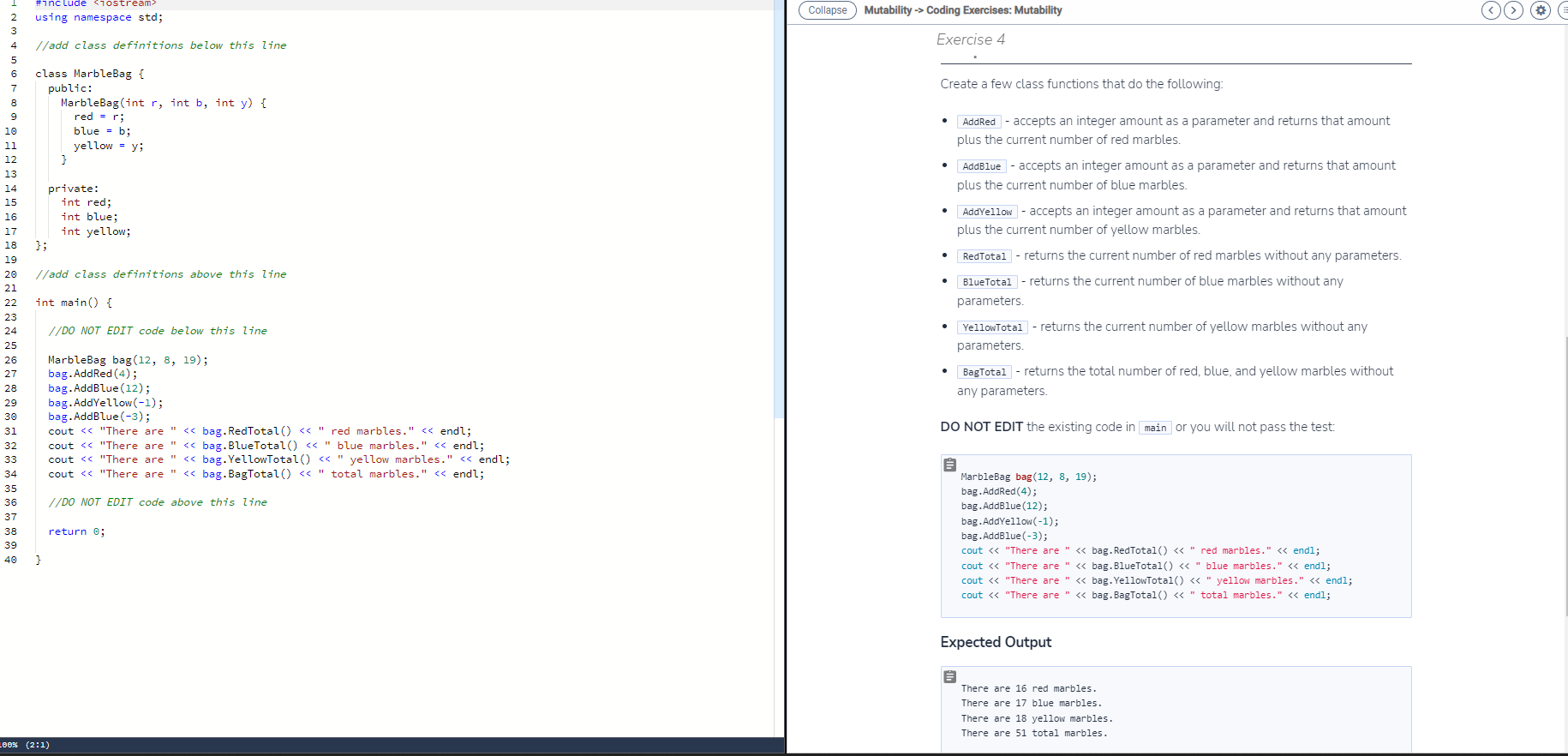Click the Collapse button
The image size is (1568, 756).
pos(827,10)
